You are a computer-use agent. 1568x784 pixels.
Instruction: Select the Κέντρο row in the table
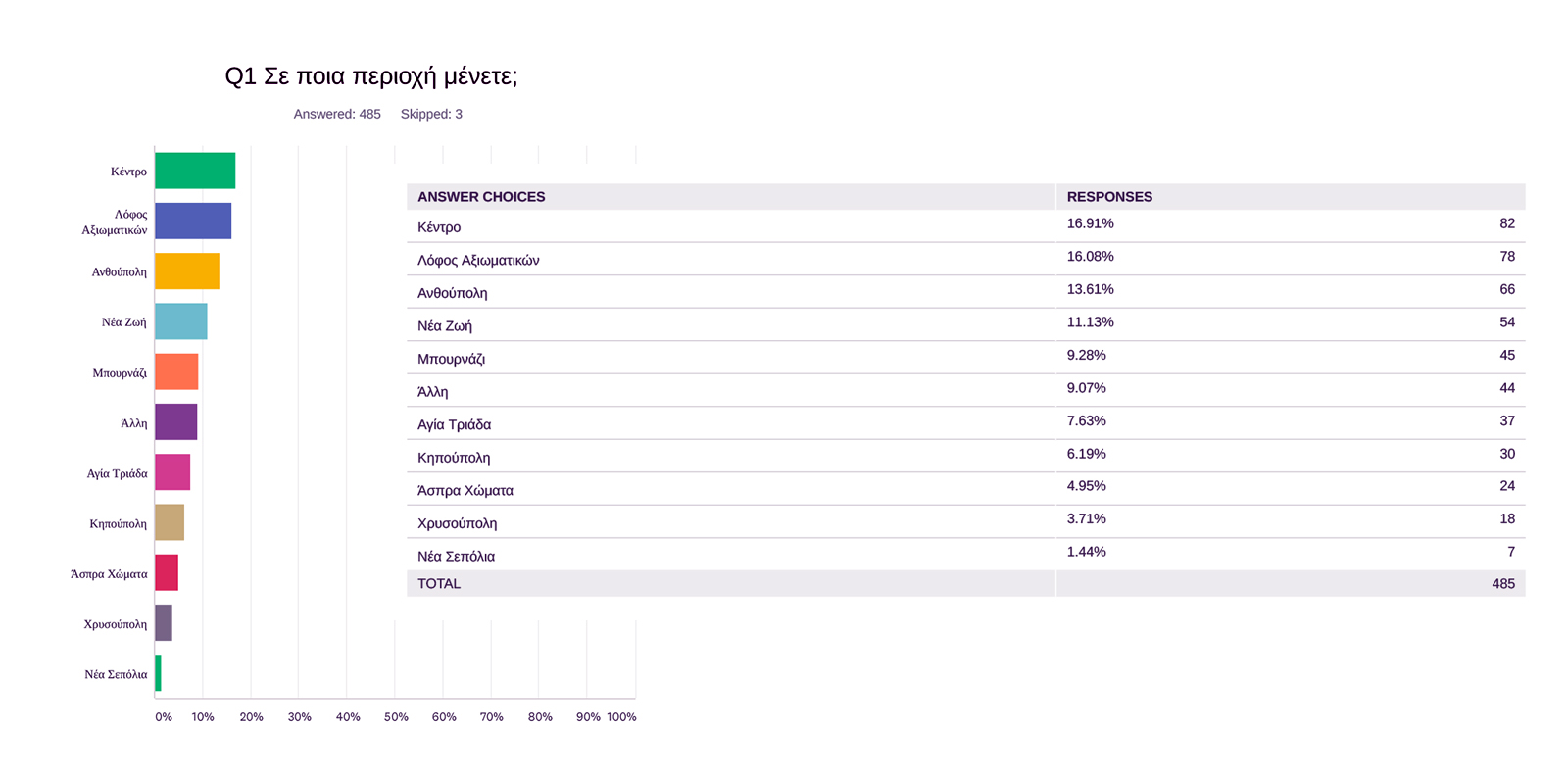coord(439,227)
